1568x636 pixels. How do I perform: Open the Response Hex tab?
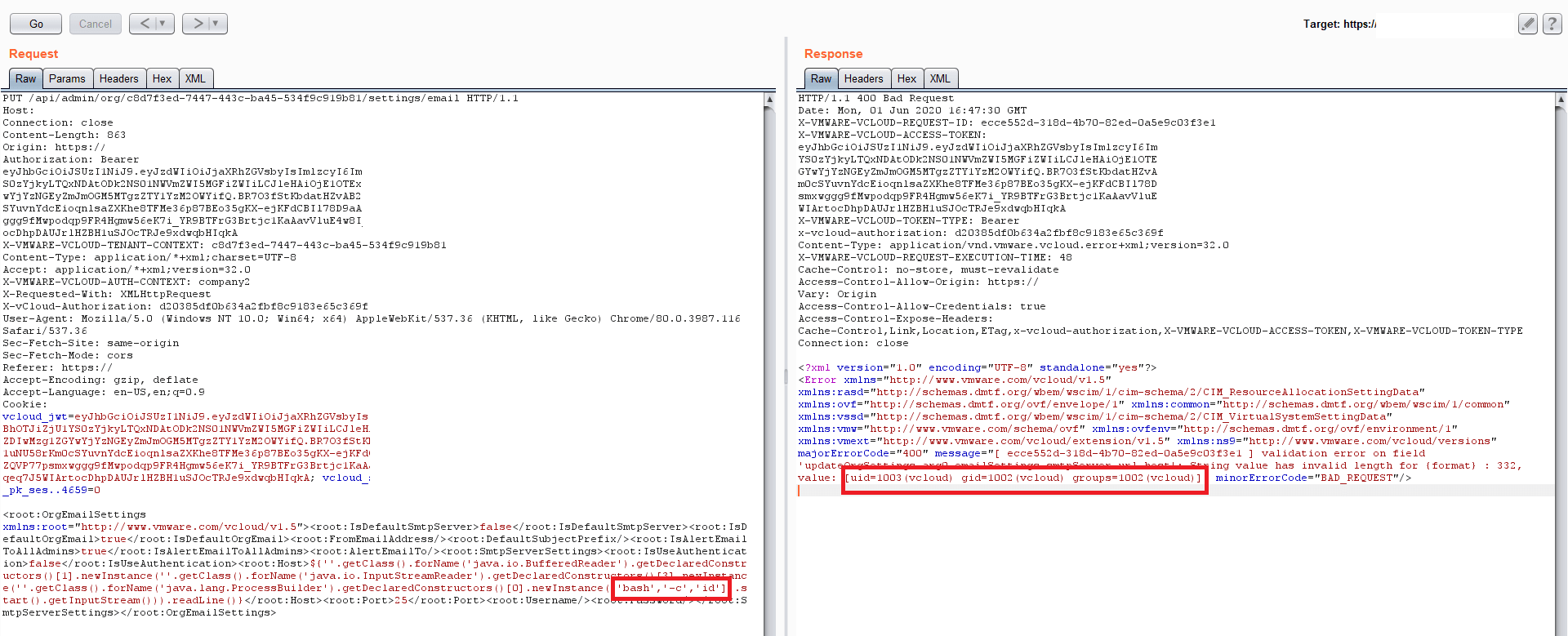(x=906, y=78)
